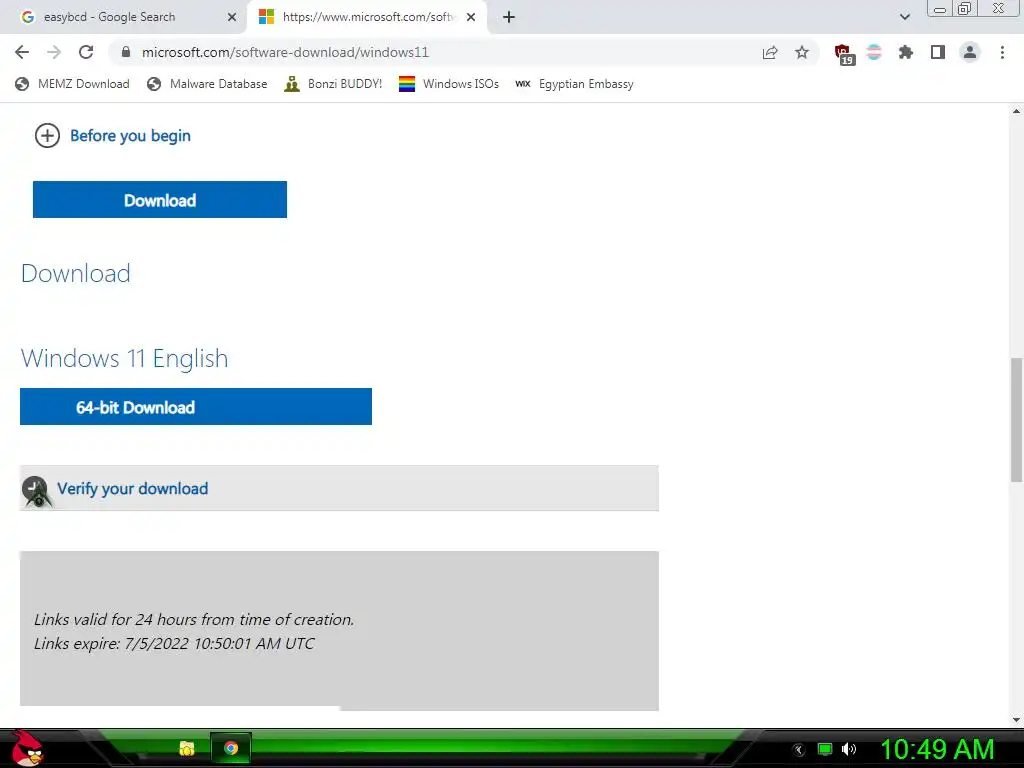This screenshot has height=768, width=1024.
Task: Click the network monitor tray icon
Action: point(825,749)
